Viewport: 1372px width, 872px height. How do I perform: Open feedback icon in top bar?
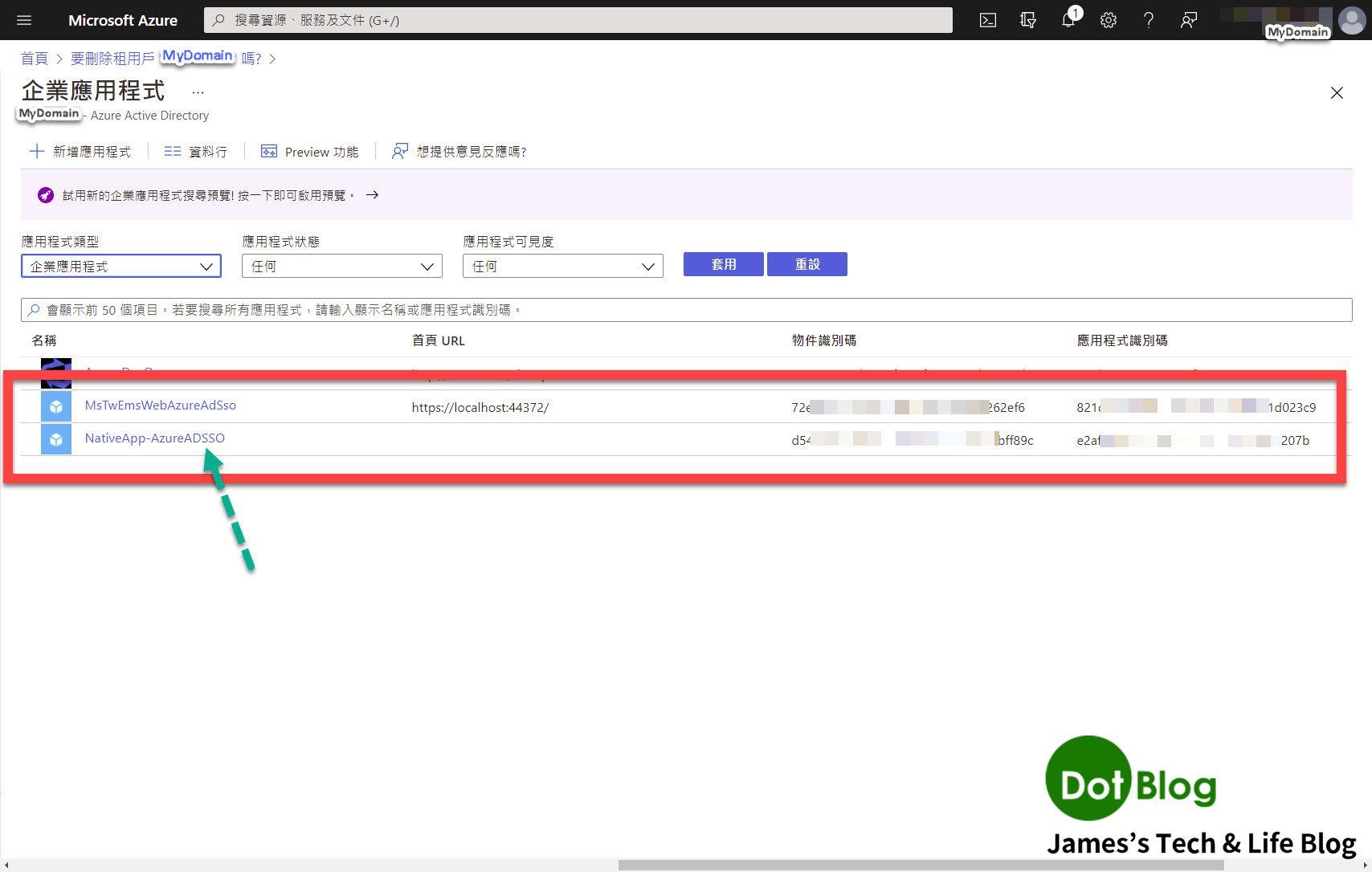(1189, 20)
